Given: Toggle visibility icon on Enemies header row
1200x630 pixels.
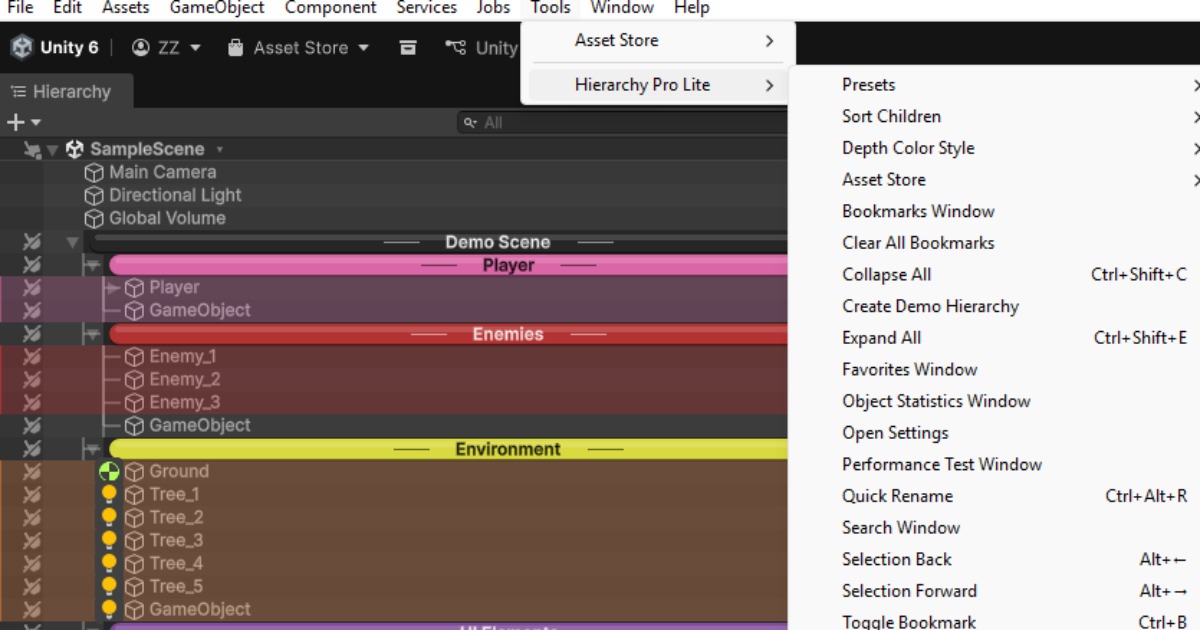Looking at the screenshot, I should coord(32,334).
